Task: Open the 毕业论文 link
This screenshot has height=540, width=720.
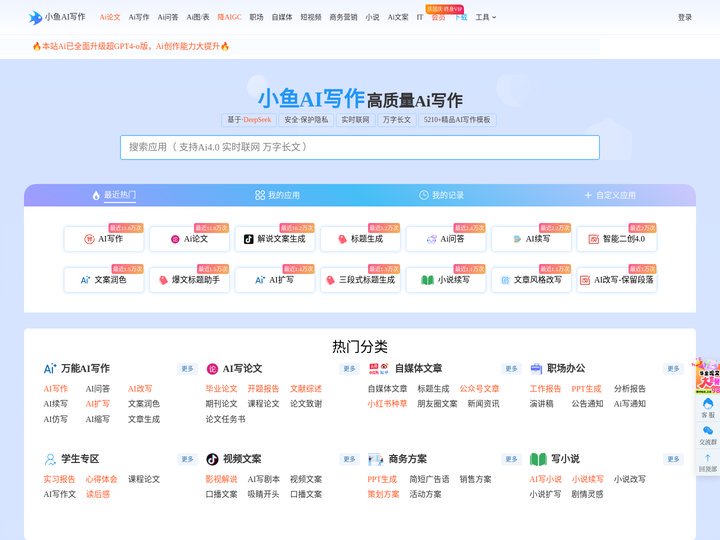Action: tap(221, 388)
